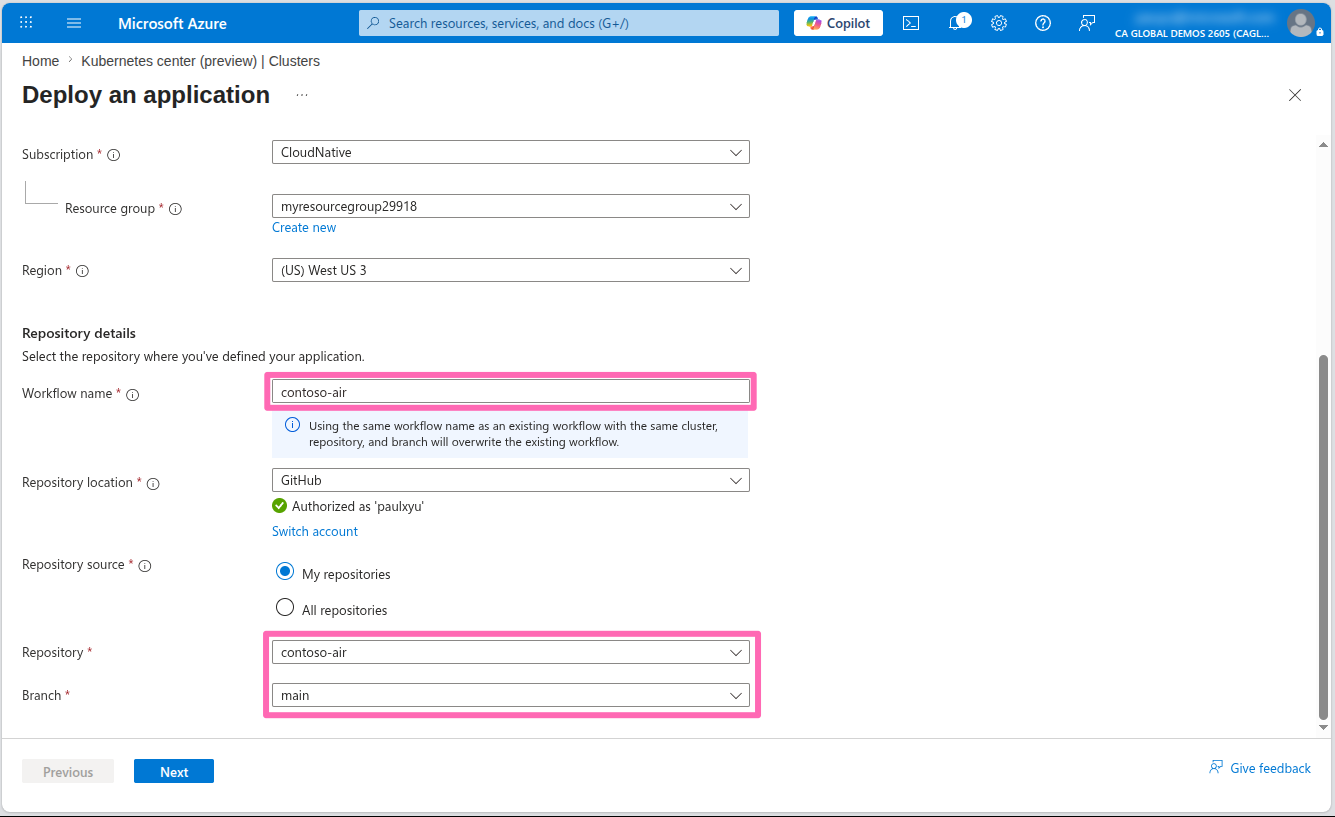This screenshot has height=817, width=1335.
Task: Click info icon next to Subscription
Action: [x=113, y=155]
